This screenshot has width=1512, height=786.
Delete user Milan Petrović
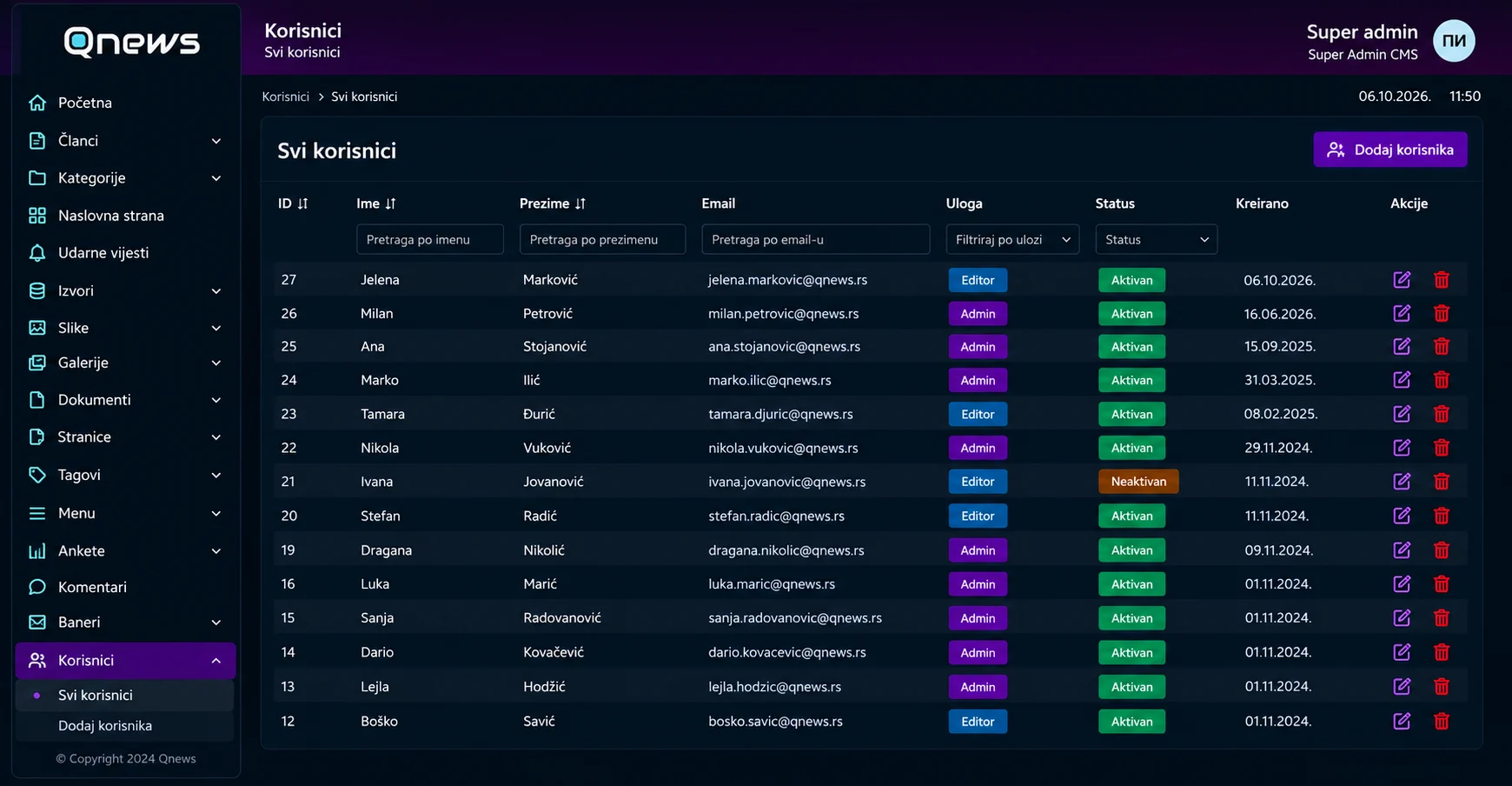[x=1442, y=314]
